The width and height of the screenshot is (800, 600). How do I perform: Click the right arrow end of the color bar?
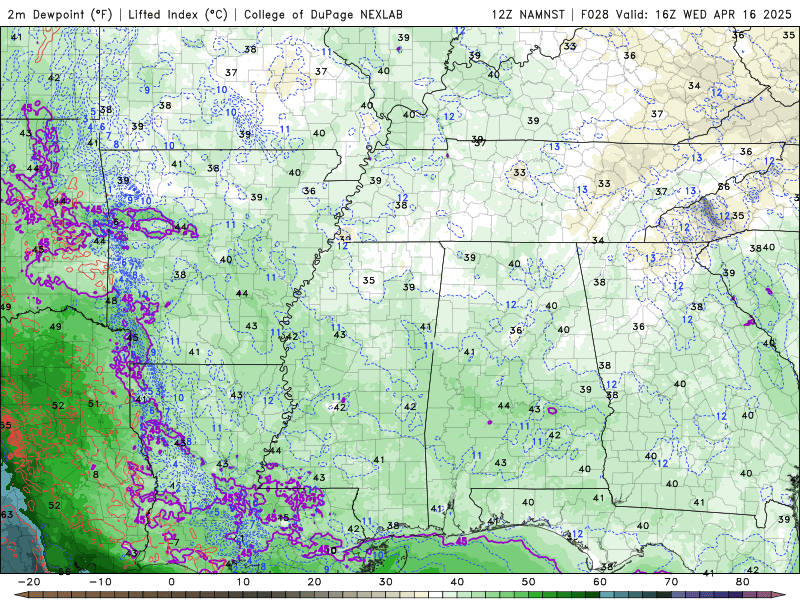click(779, 594)
